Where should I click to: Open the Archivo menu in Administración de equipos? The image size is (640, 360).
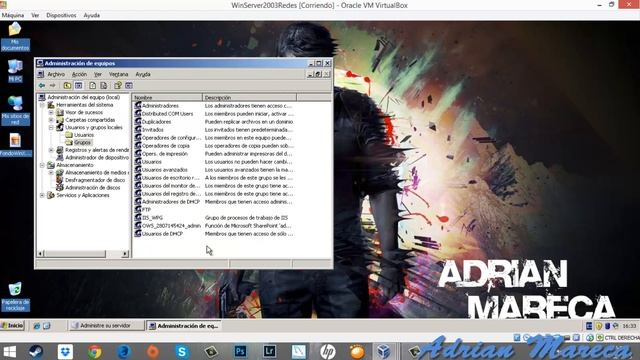tap(56, 74)
